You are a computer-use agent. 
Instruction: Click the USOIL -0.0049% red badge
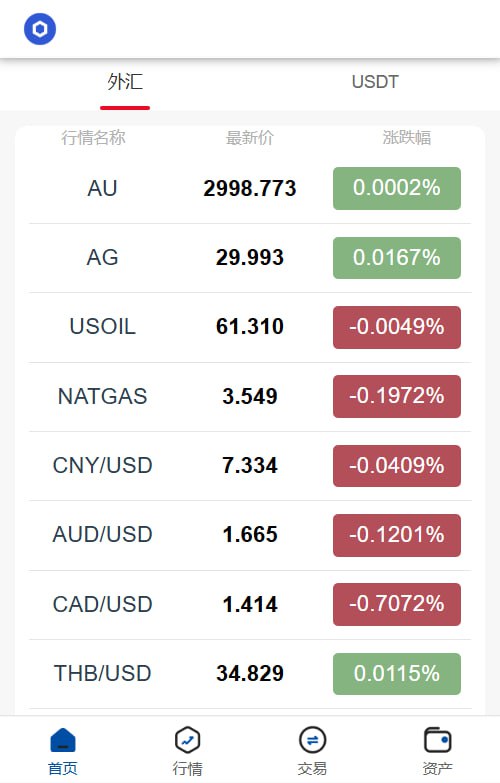(x=397, y=327)
